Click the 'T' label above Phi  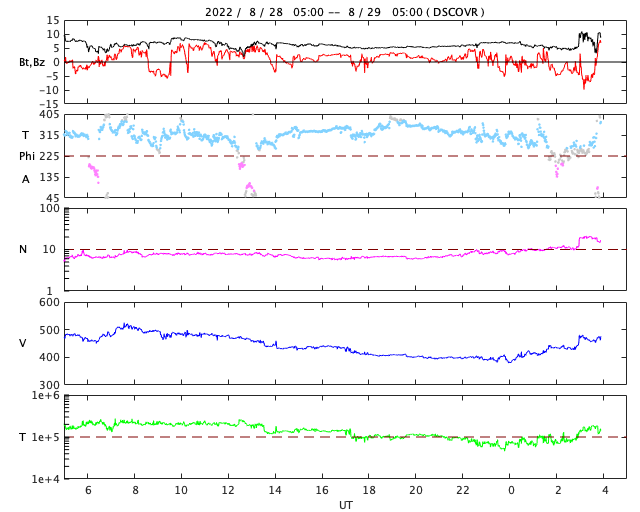coord(25,135)
